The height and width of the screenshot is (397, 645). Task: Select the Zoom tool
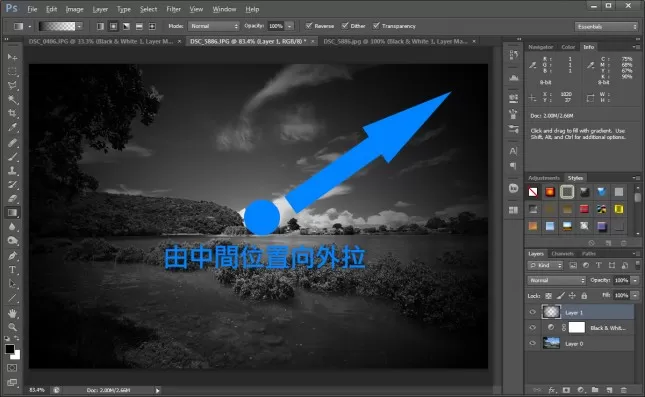[x=12, y=327]
